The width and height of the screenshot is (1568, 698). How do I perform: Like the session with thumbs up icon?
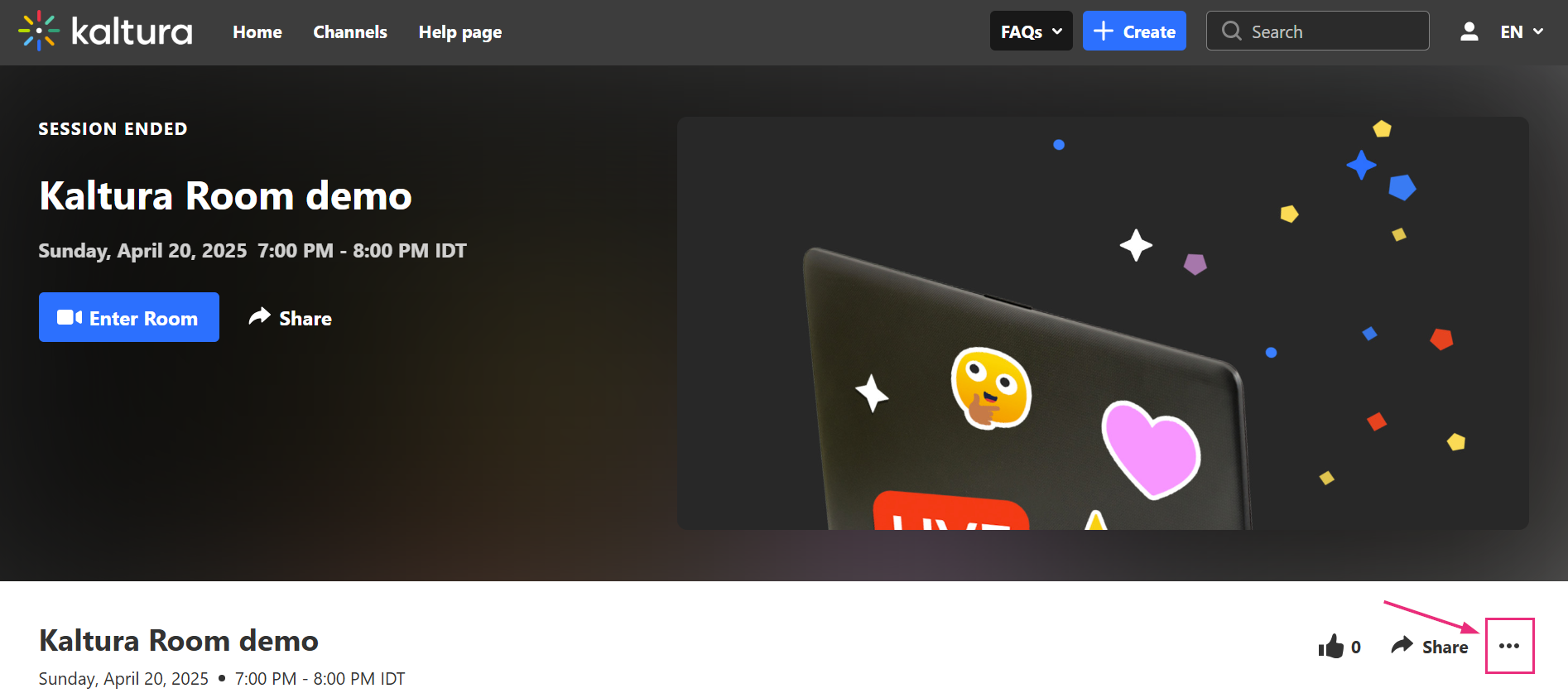(1331, 646)
